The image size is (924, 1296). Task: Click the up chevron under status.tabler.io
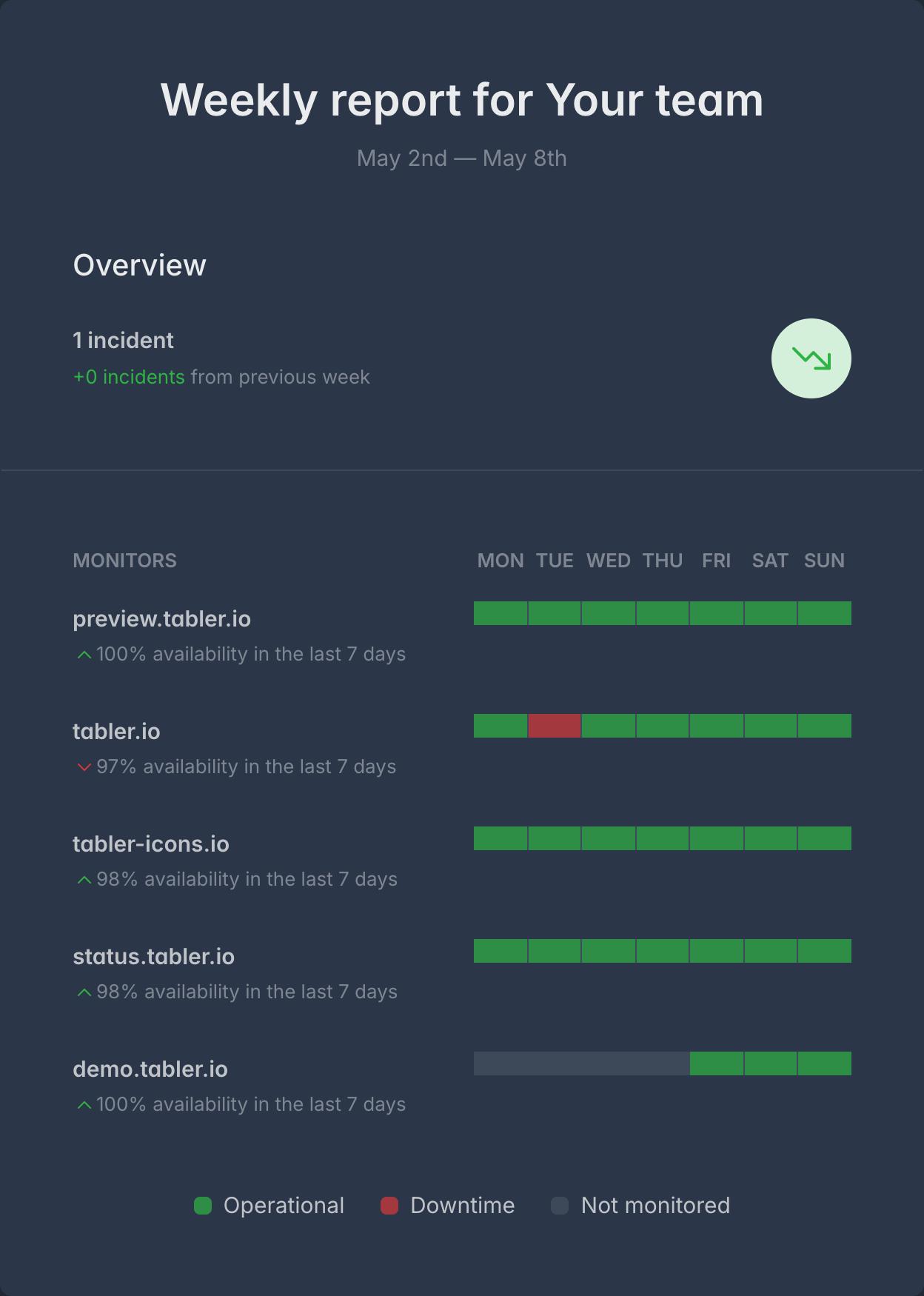coord(84,992)
